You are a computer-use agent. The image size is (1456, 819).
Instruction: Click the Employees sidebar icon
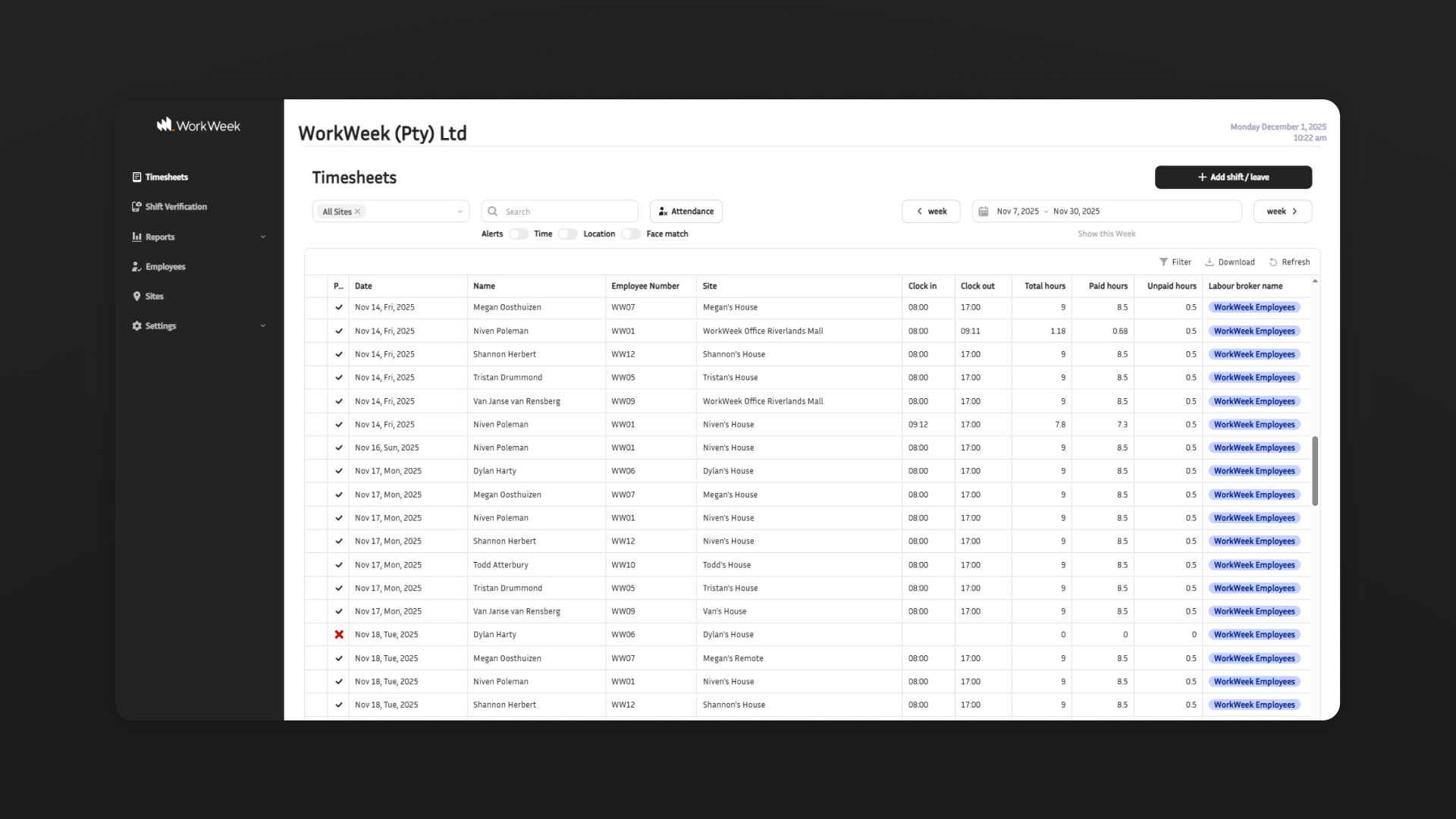(136, 267)
